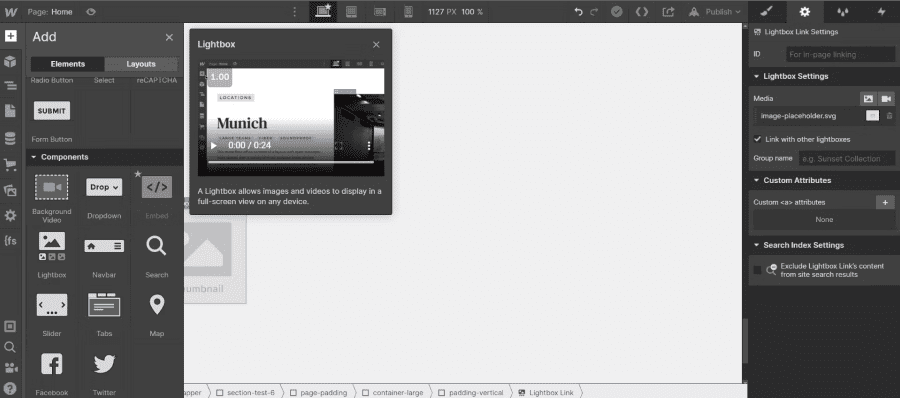Image resolution: width=900 pixels, height=398 pixels.
Task: Toggle page preview eye icon
Action: [x=91, y=11]
